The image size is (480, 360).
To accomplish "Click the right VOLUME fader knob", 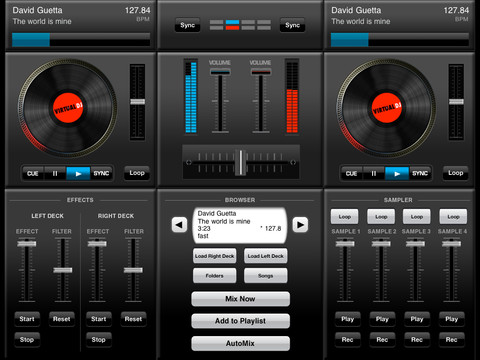I will (x=261, y=72).
